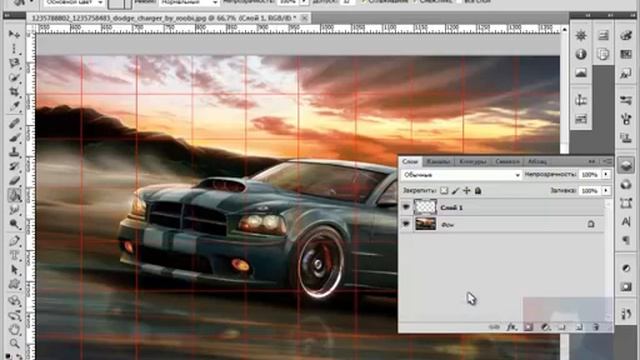Screen dimensions: 640x360
Task: Select the Crop tool
Action: point(15,91)
